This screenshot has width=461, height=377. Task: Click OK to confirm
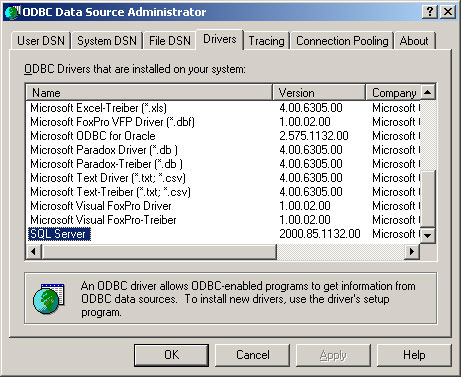point(172,355)
